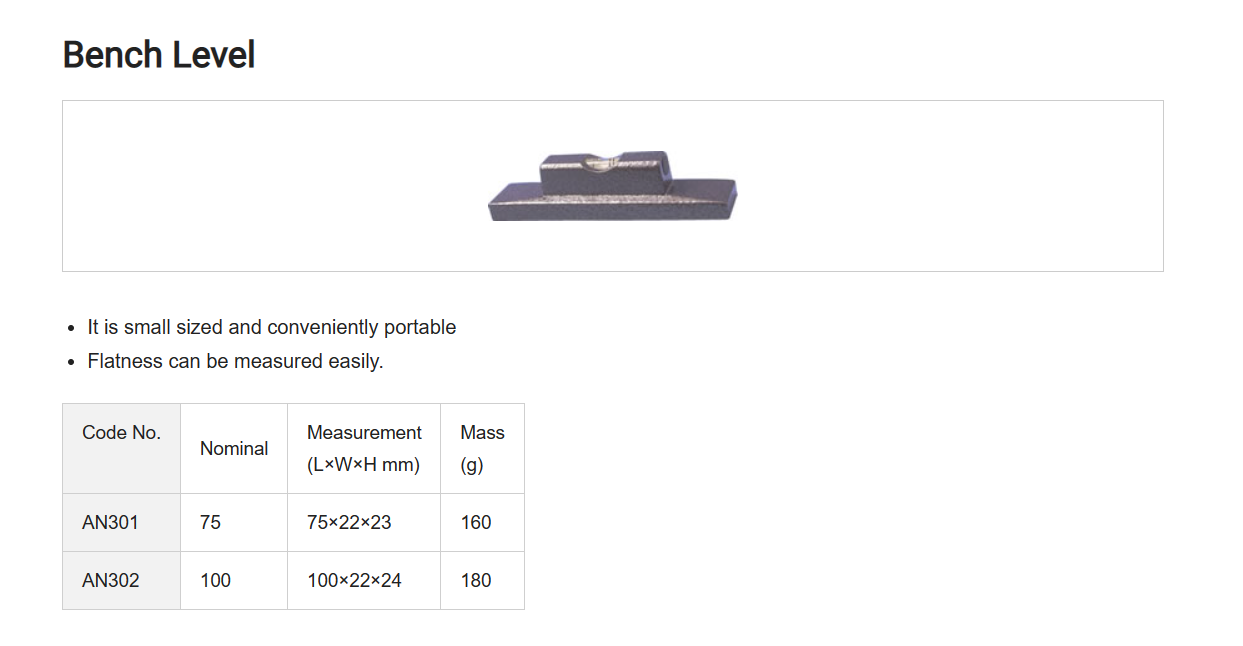Select the AN301 code cell

click(x=121, y=522)
